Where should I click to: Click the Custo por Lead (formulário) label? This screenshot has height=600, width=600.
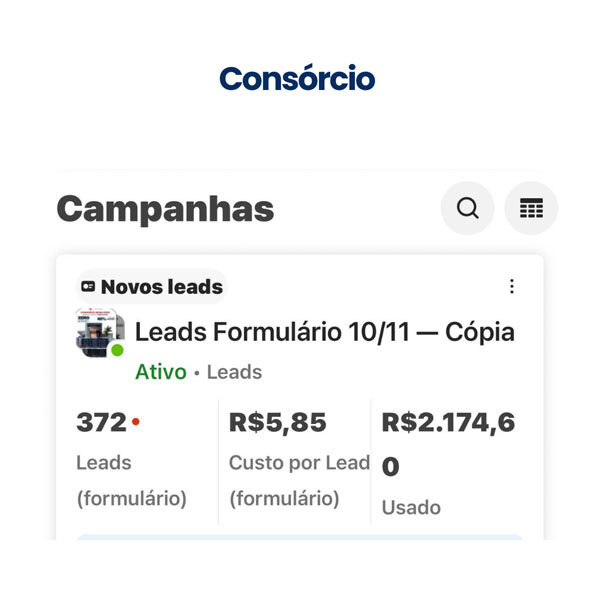(x=299, y=480)
